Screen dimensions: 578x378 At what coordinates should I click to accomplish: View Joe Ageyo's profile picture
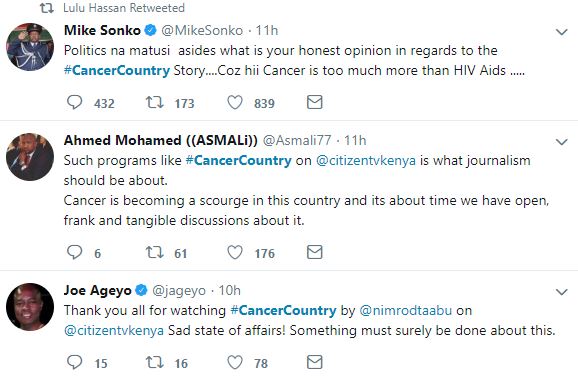(30, 307)
